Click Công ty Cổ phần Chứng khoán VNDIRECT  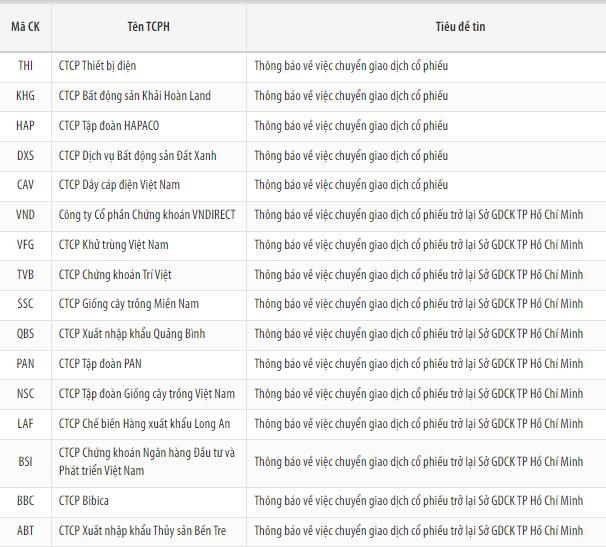[x=147, y=215]
